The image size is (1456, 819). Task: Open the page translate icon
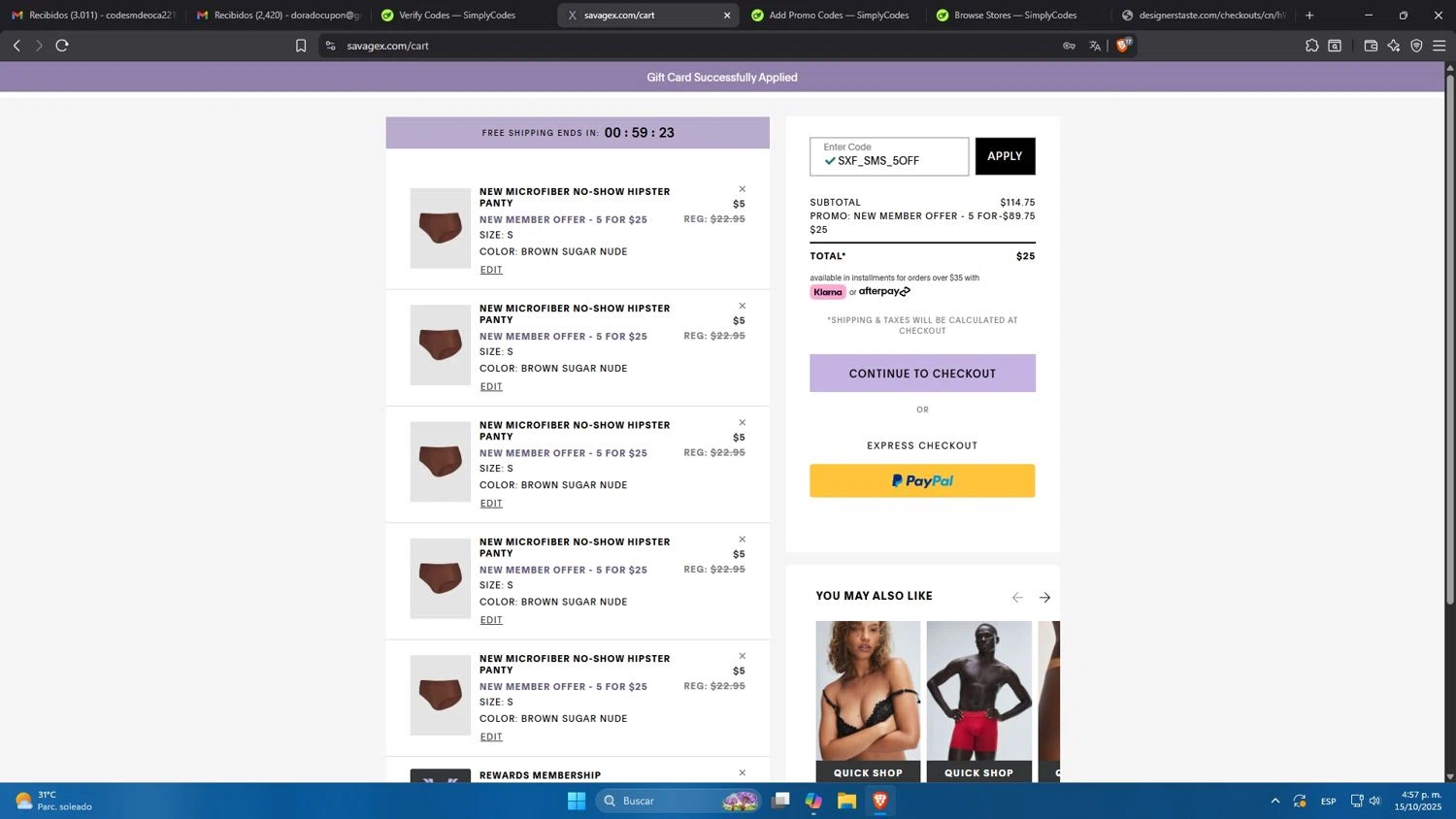click(1095, 46)
